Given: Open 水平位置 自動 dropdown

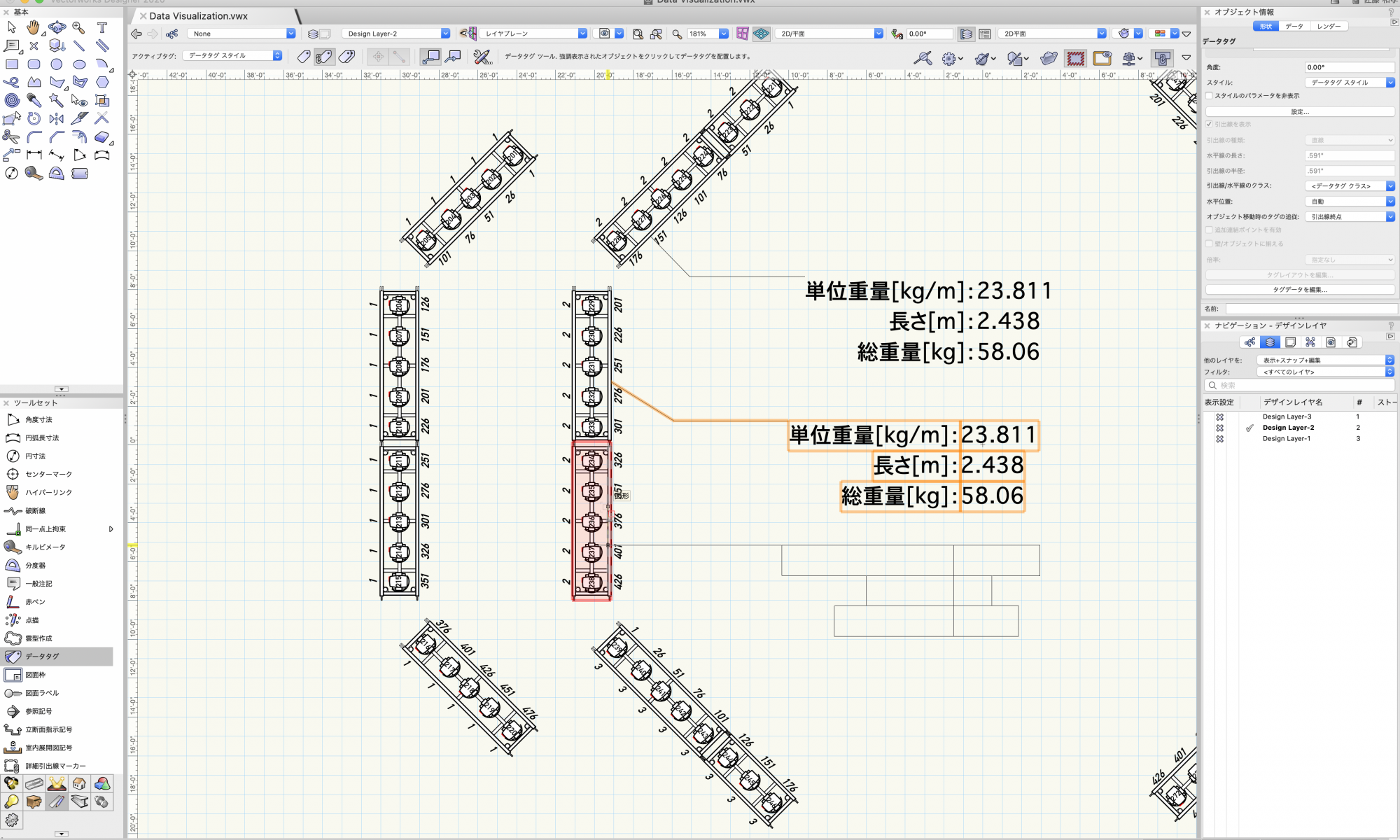Looking at the screenshot, I should [1350, 202].
